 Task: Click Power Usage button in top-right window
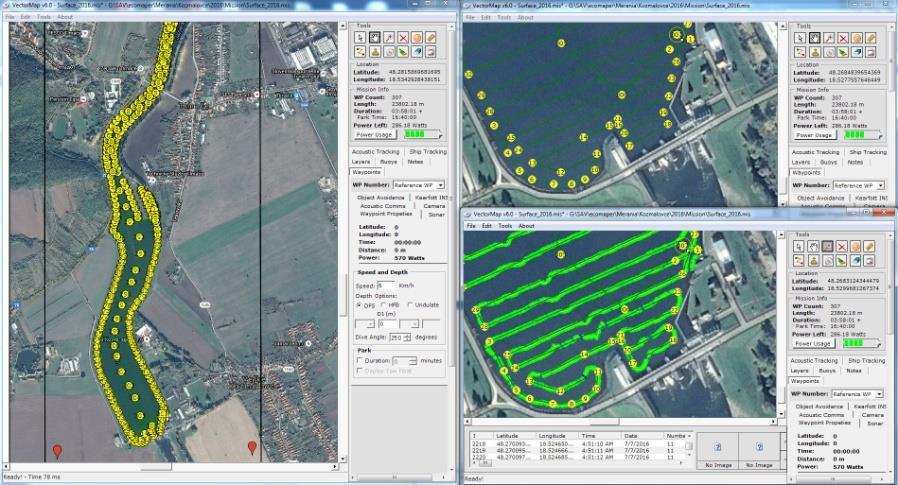[814, 135]
